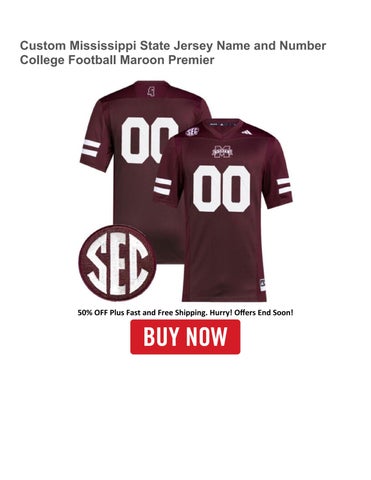Viewport: 371px width, 480px height.
Task: Click the 00 number on front jersey
Action: 221,189
